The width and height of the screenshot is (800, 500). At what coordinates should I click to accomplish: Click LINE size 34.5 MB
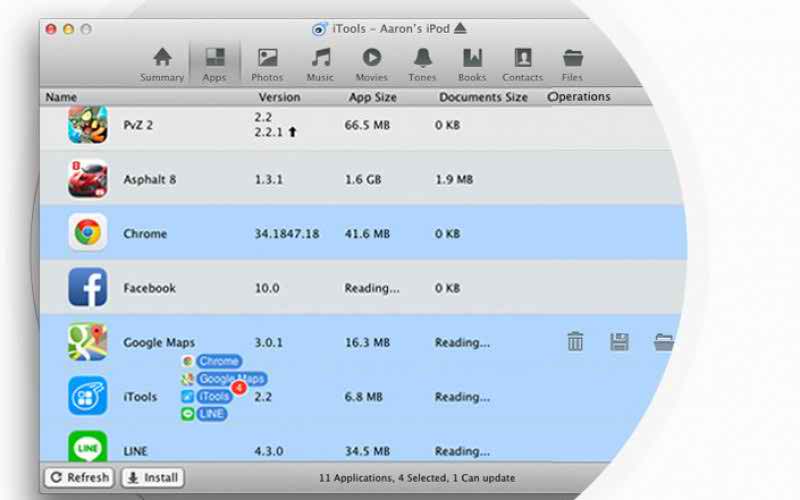(367, 452)
